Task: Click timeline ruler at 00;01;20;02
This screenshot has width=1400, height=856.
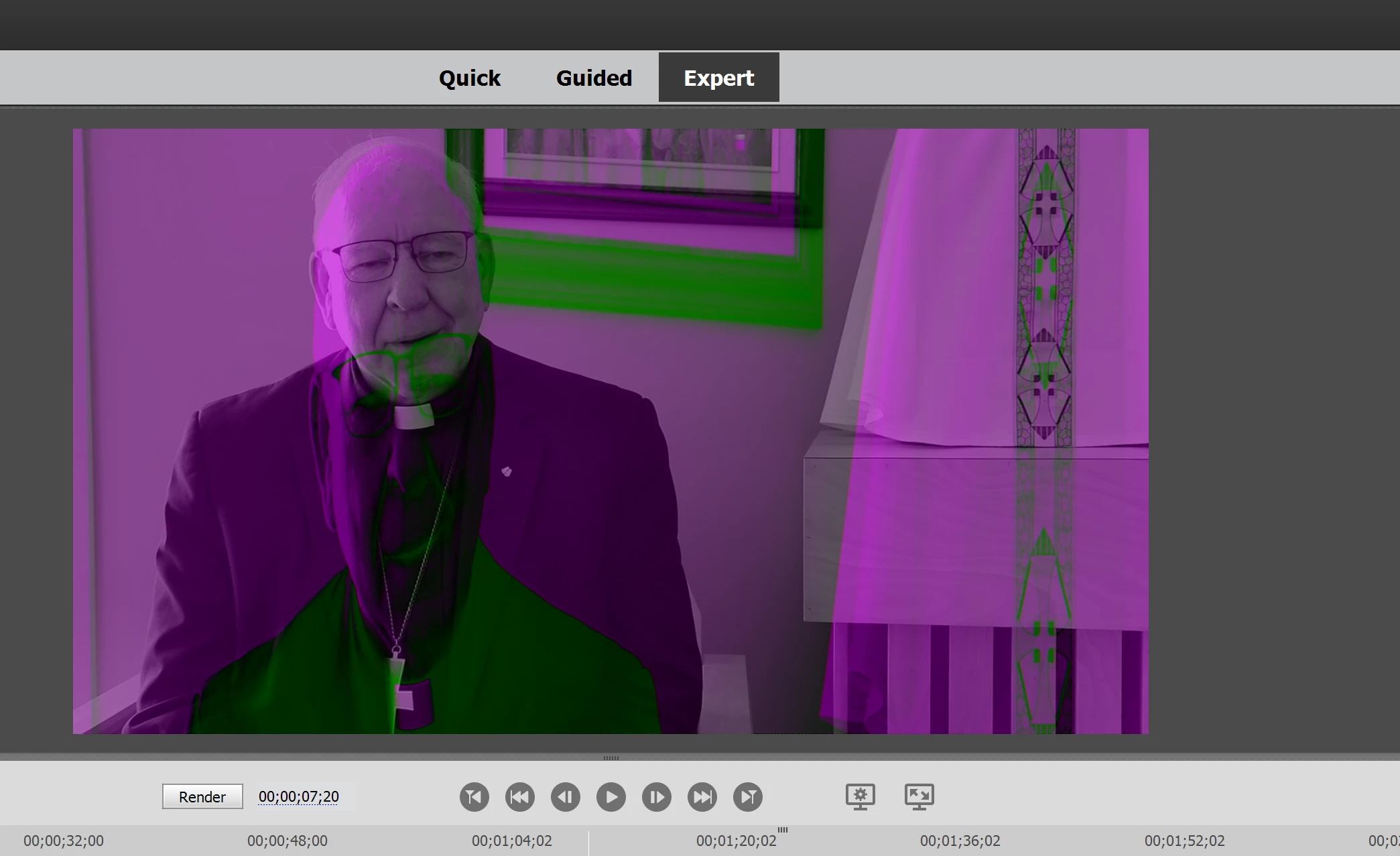Action: [736, 841]
